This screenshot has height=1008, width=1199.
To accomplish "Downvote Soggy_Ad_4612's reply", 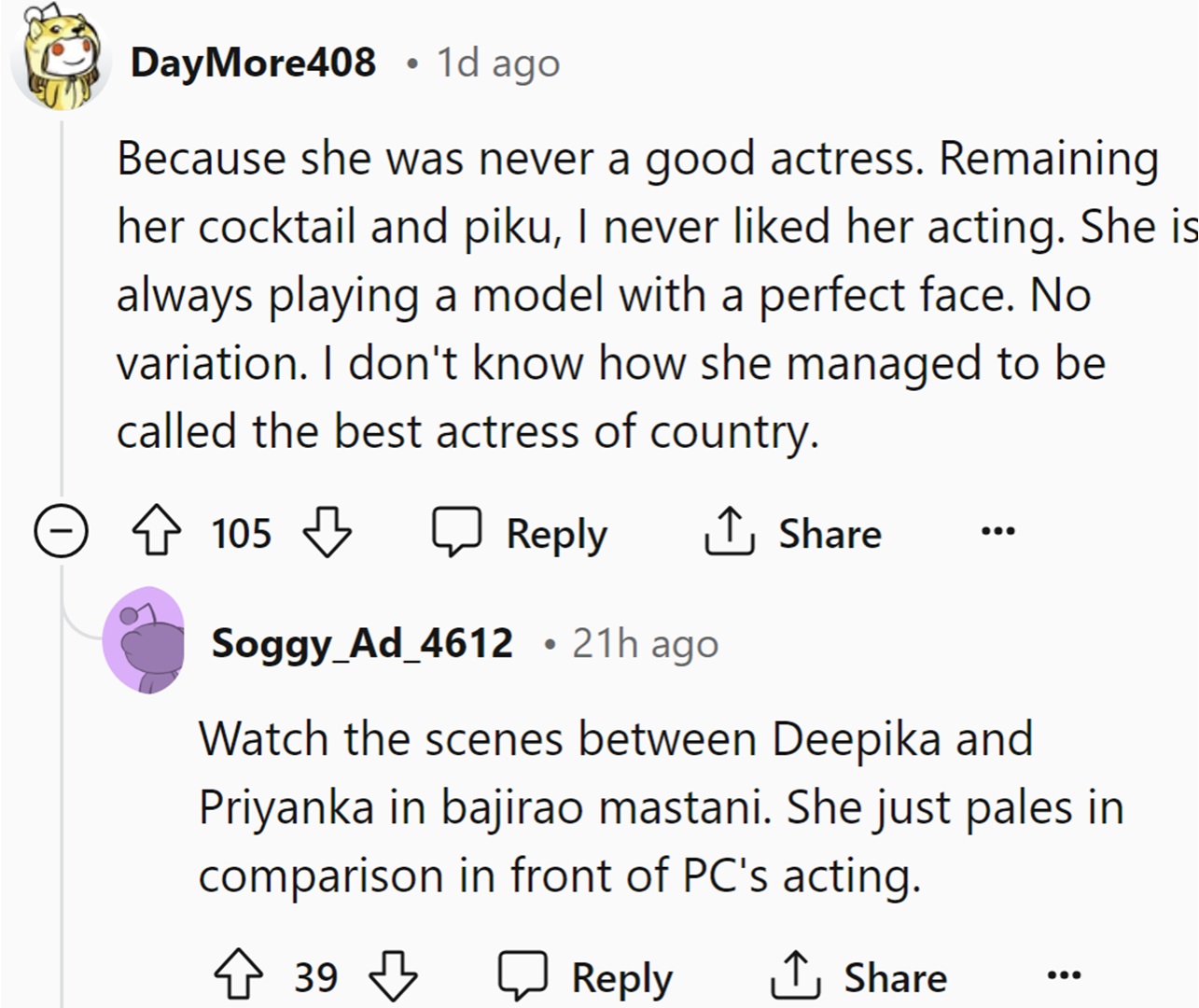I will (x=393, y=976).
